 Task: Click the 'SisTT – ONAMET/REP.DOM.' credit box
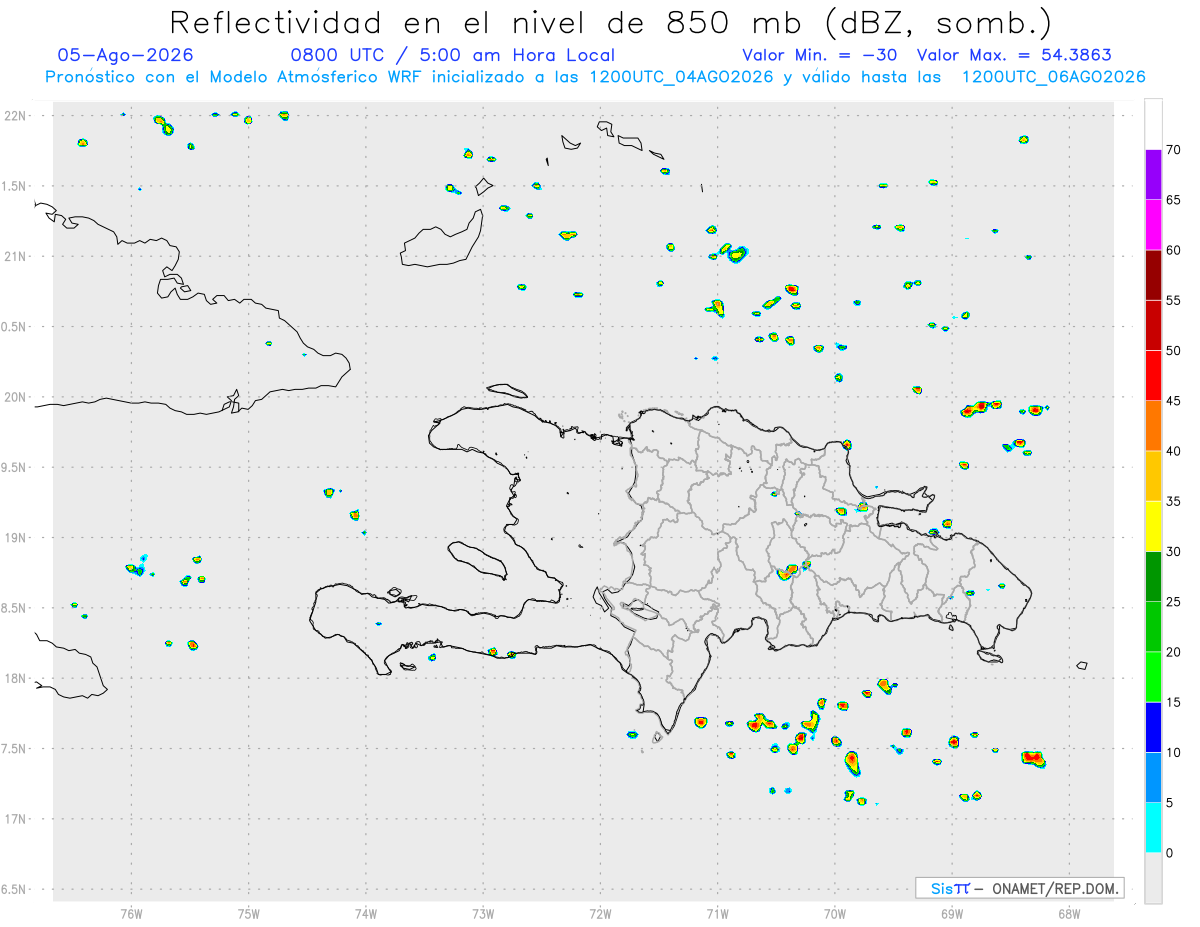click(x=1019, y=888)
